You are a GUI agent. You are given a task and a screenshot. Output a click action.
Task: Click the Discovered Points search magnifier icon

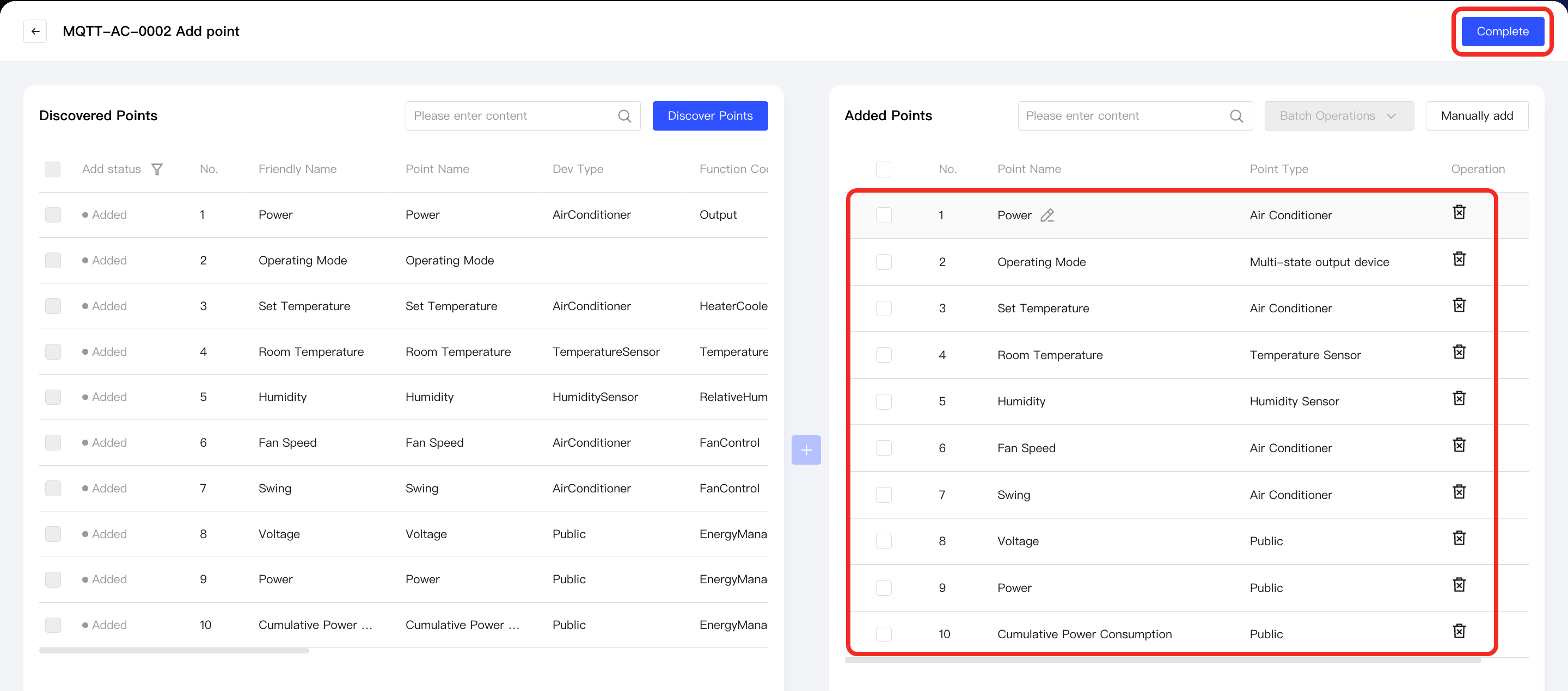coord(624,115)
